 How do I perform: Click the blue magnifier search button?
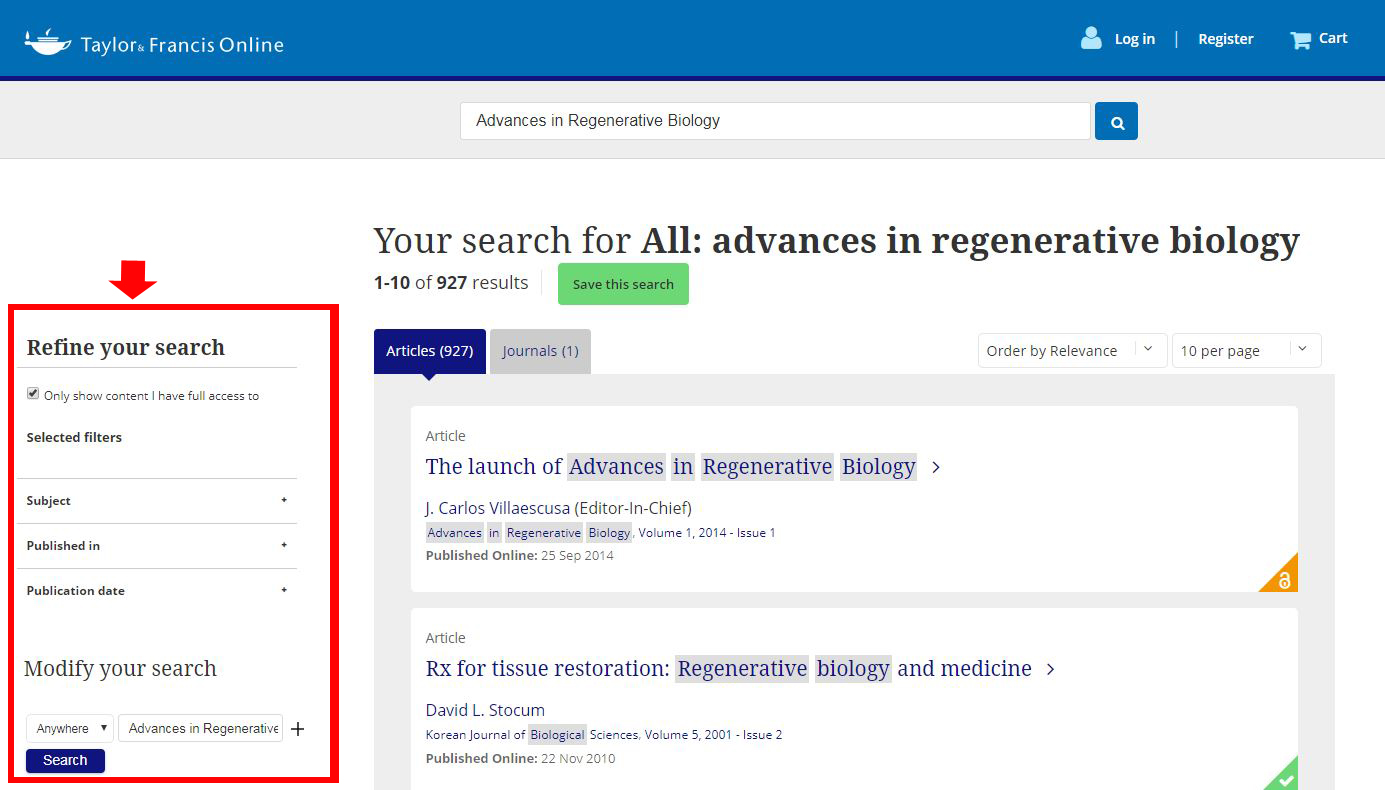[1116, 121]
